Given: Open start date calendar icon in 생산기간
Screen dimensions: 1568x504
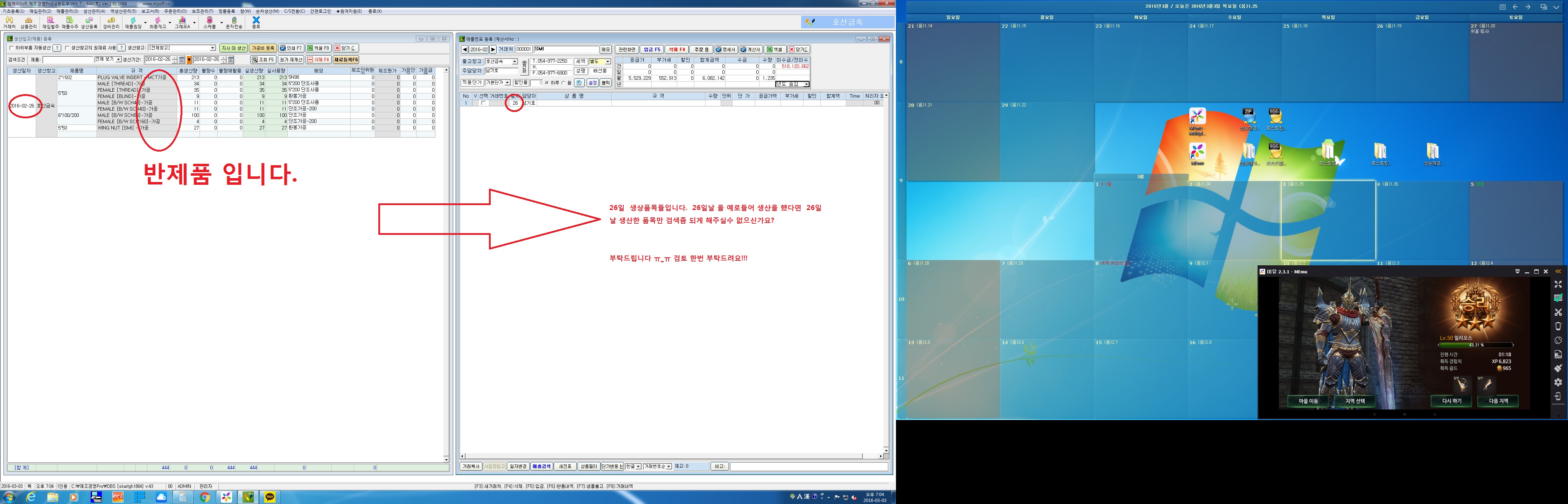Looking at the screenshot, I should point(181,59).
